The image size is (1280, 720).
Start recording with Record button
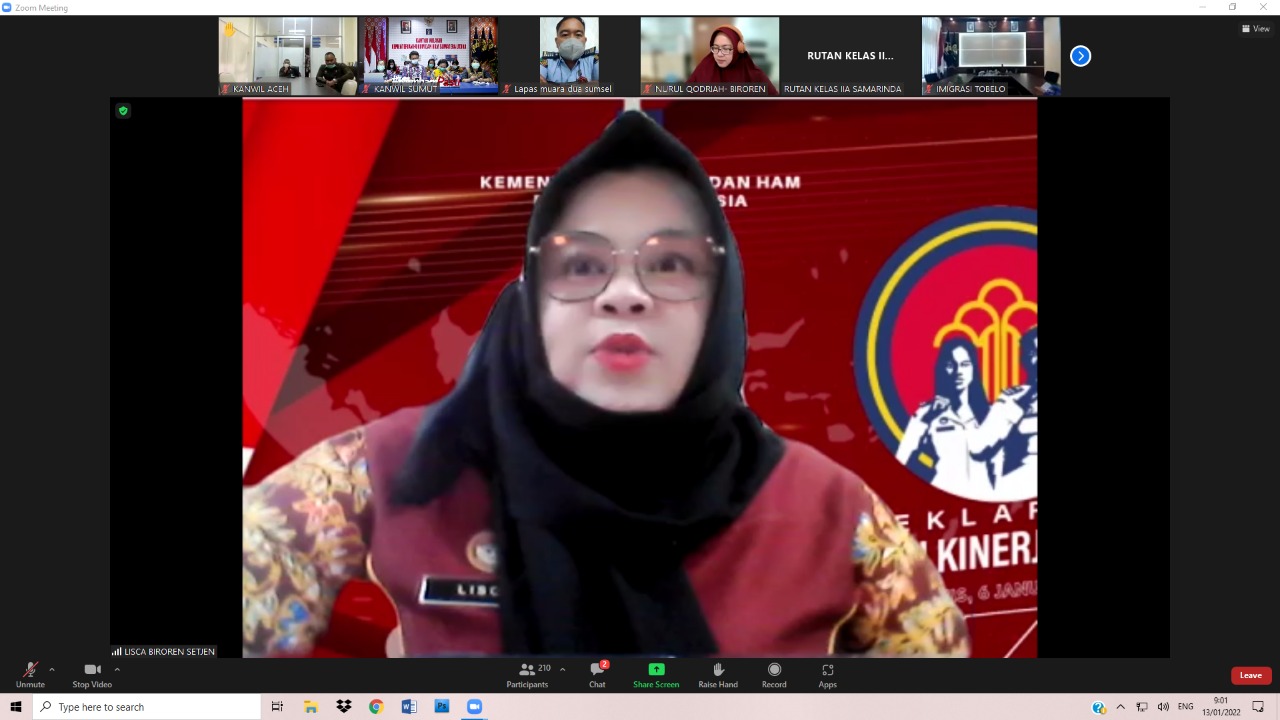[774, 671]
